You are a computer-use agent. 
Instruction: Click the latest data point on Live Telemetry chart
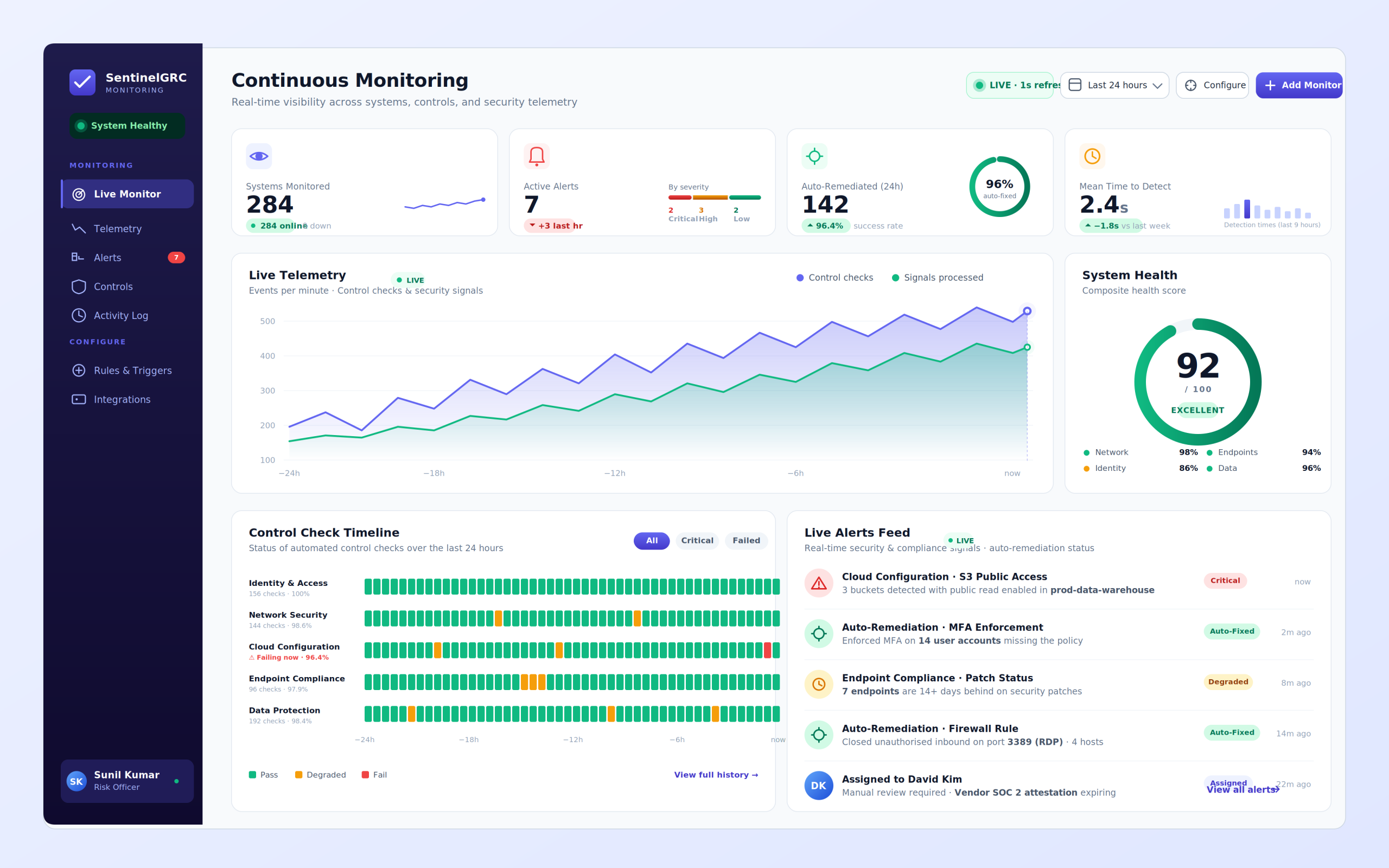1028,311
